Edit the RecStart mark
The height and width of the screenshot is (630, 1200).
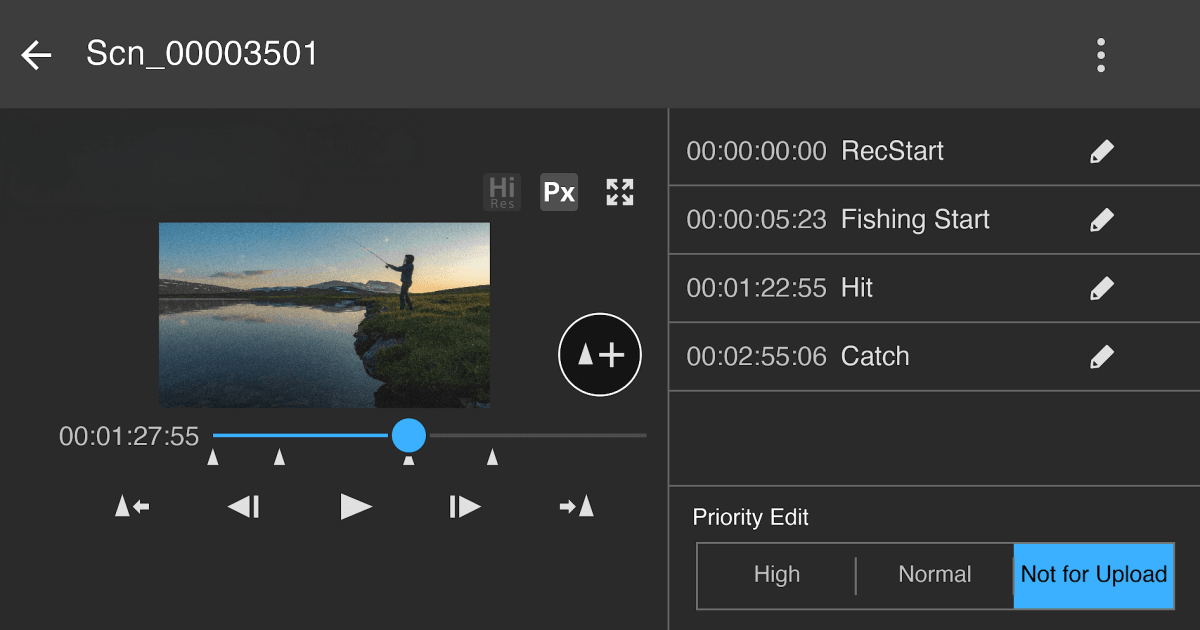pos(1101,152)
